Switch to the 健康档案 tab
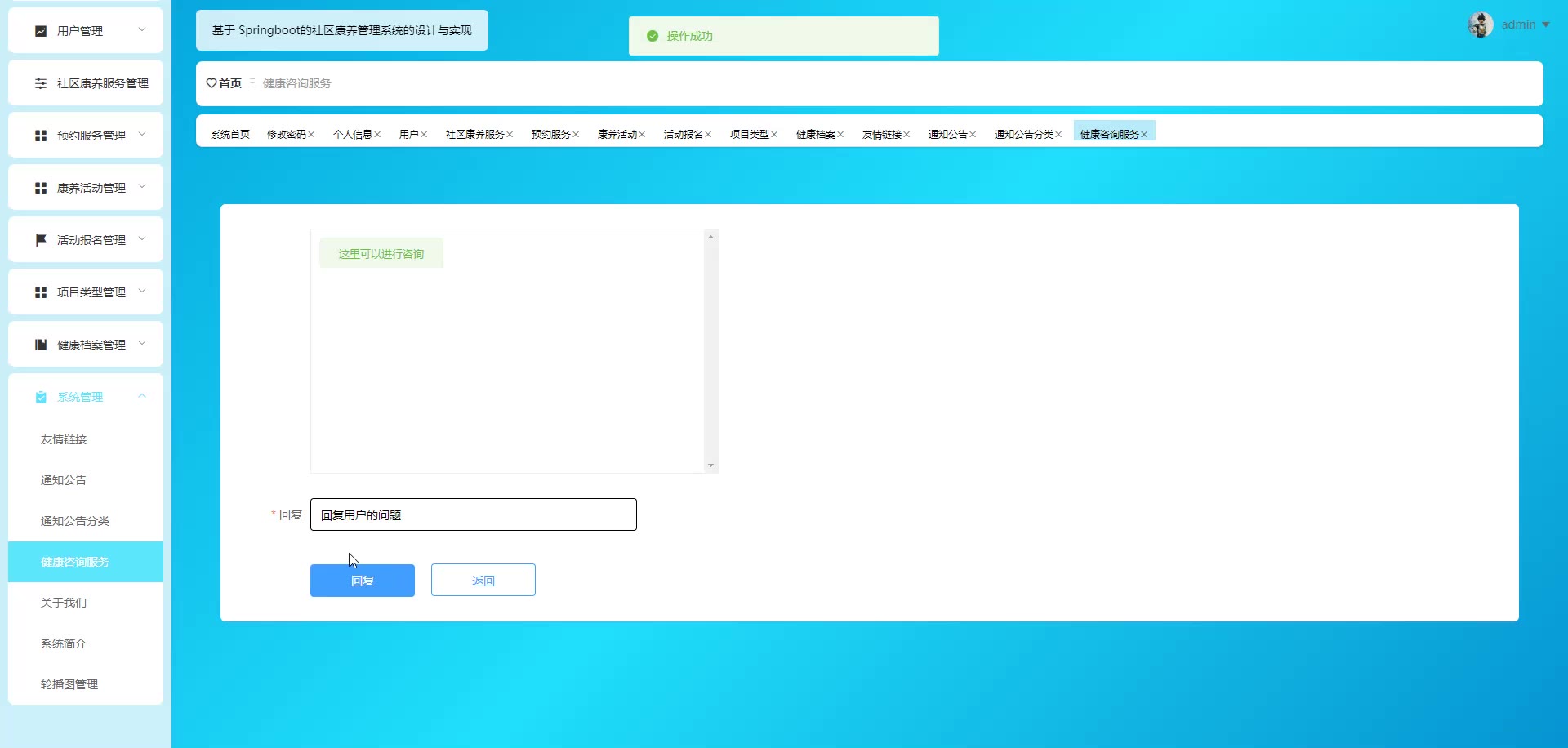The height and width of the screenshot is (748, 1568). point(816,135)
